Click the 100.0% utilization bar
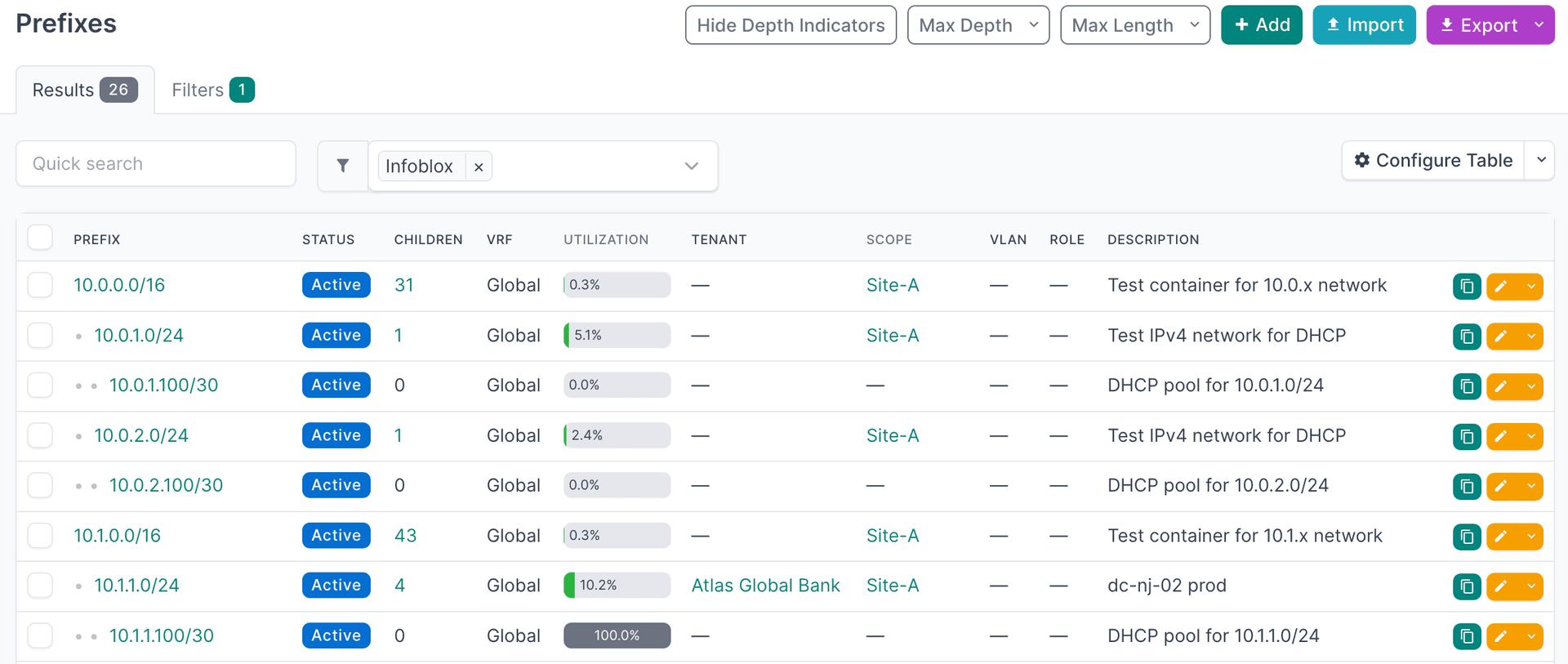1568x664 pixels. click(x=617, y=635)
